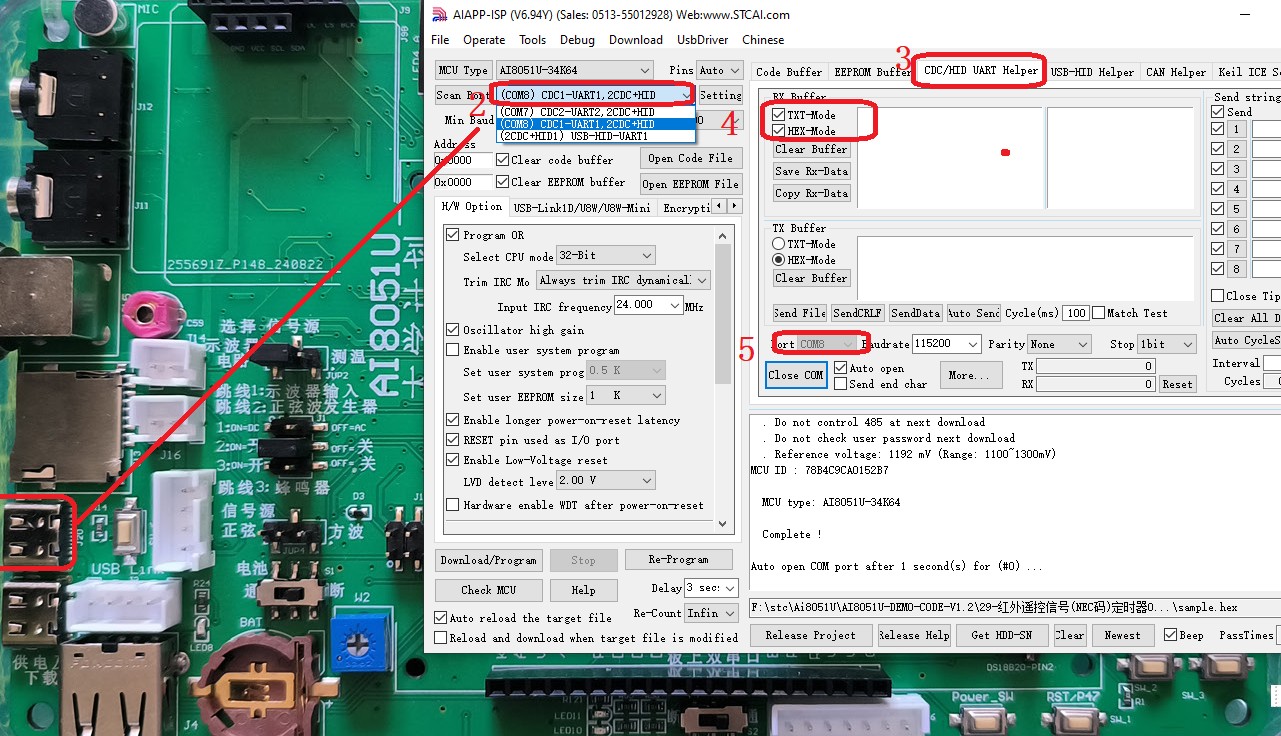1281x736 pixels.
Task: Toggle Oscillator high gain checkbox
Action: coord(453,330)
